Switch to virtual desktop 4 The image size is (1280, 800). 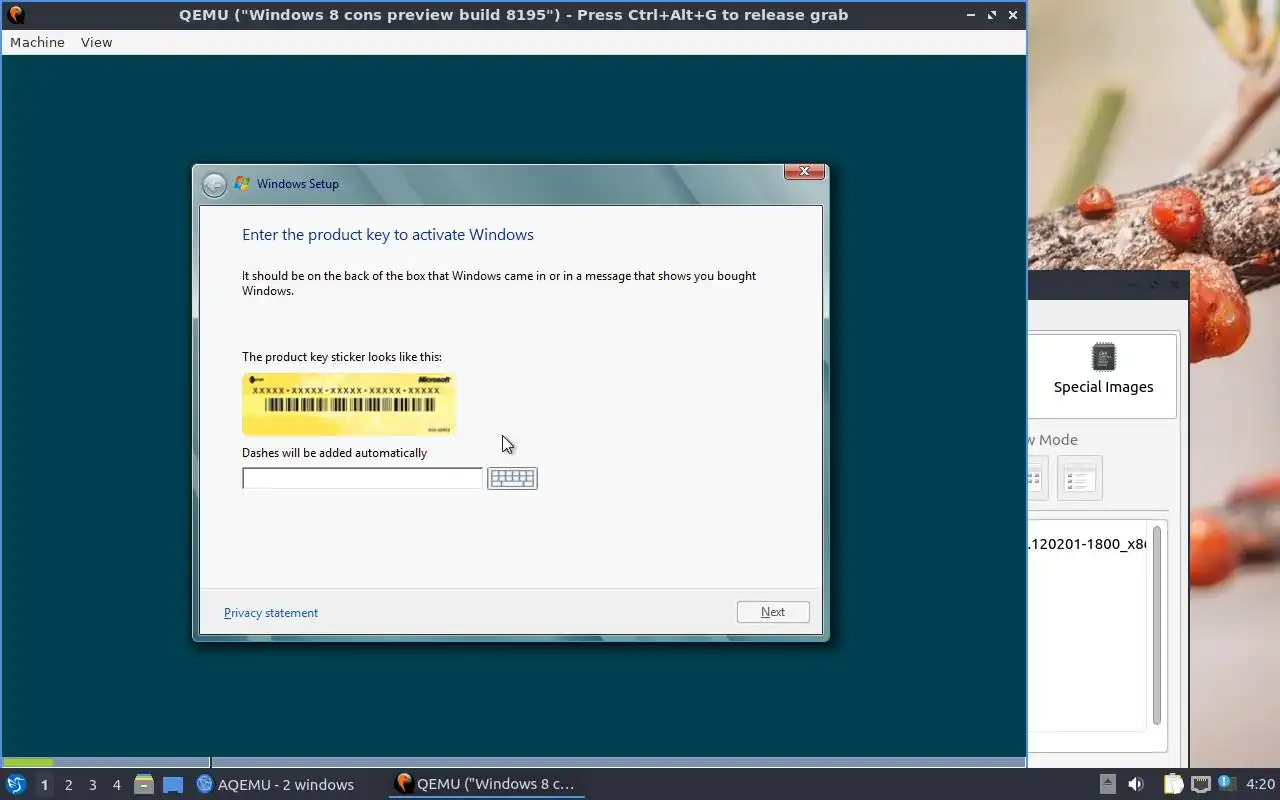(x=117, y=785)
